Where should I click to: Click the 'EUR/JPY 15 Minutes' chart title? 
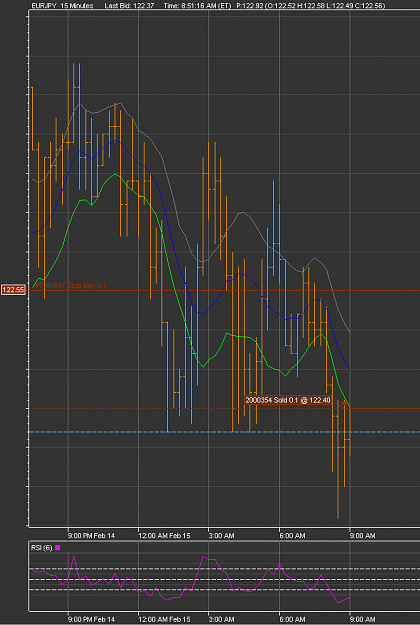62,6
